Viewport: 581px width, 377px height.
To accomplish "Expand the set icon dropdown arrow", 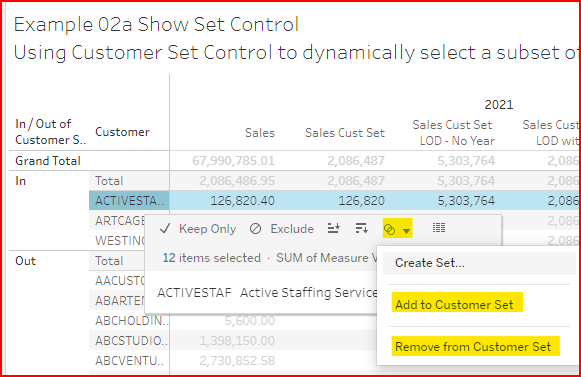I will click(x=406, y=231).
